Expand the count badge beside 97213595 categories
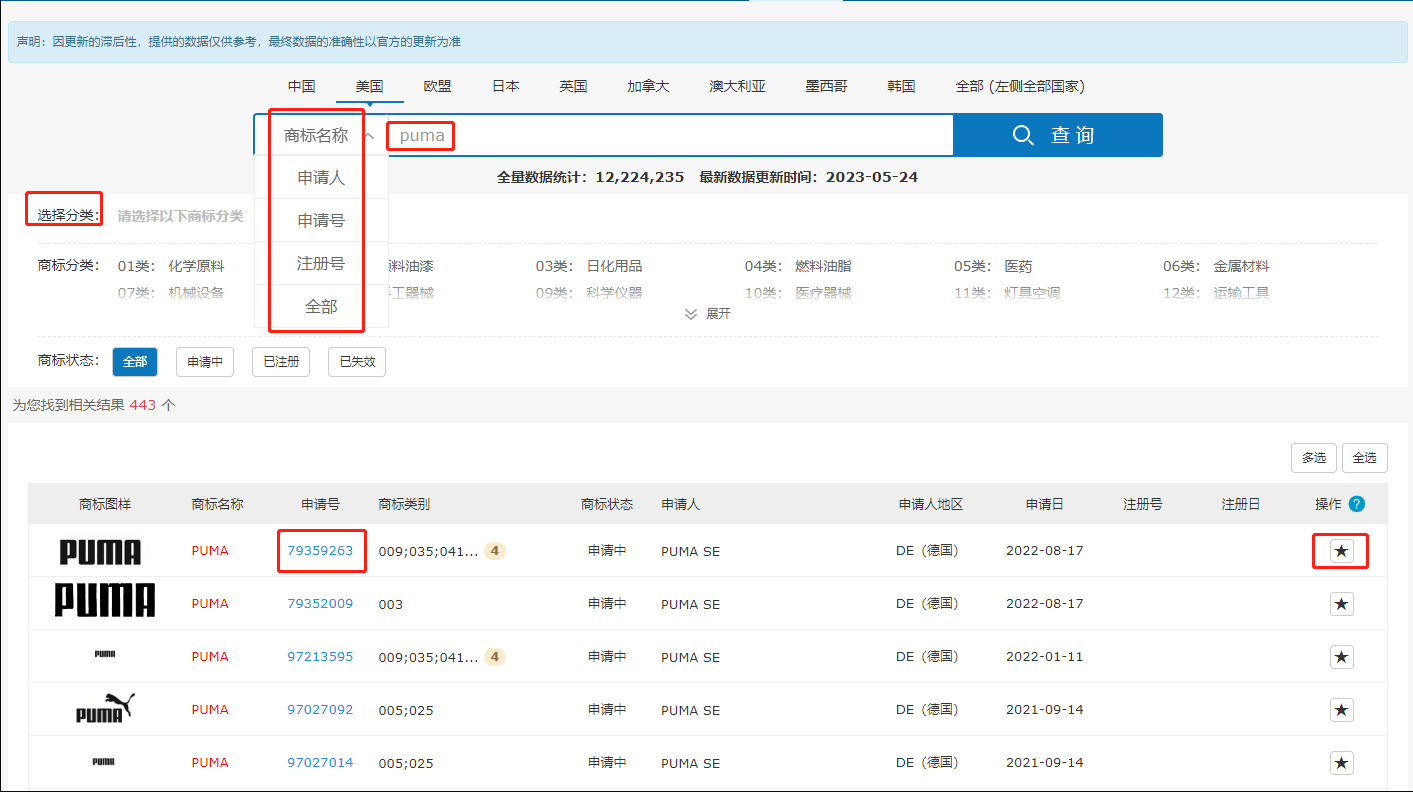The width and height of the screenshot is (1413, 792). [x=495, y=656]
